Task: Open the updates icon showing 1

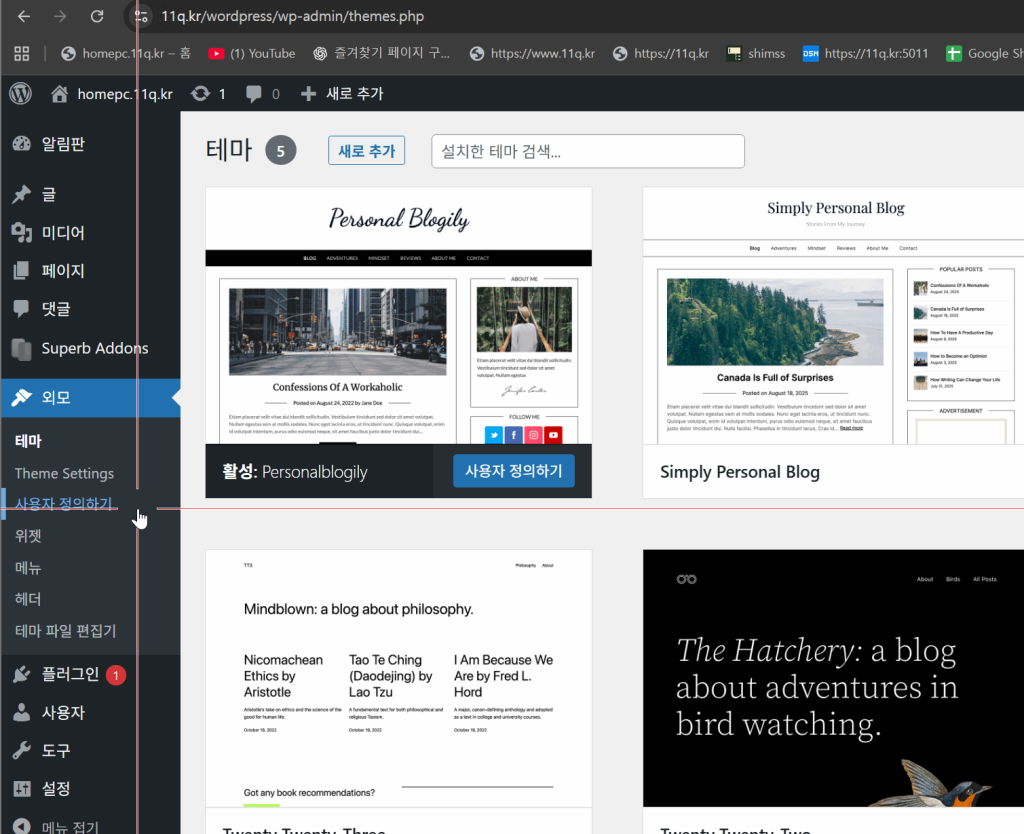Action: coord(208,93)
